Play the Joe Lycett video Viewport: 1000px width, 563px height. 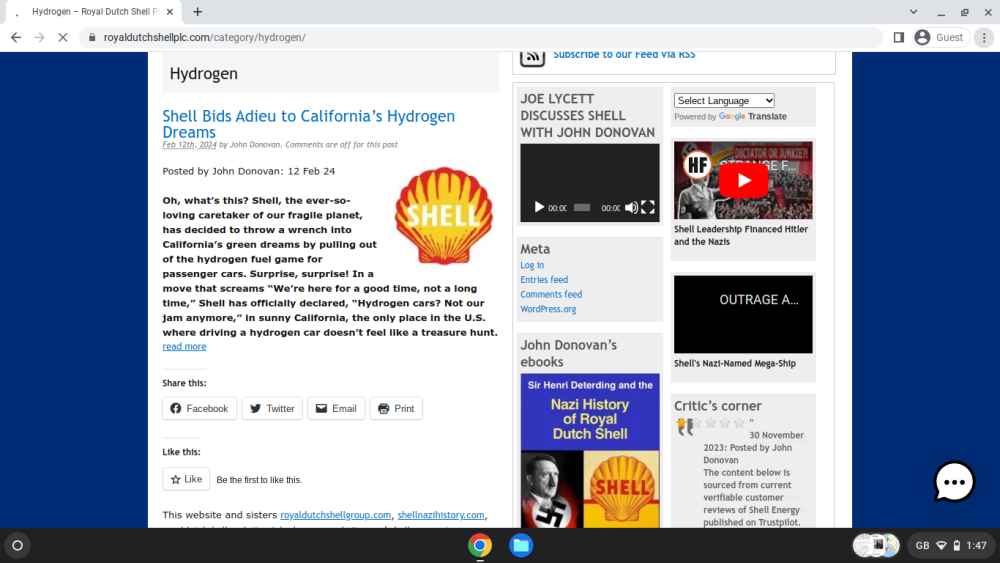[539, 207]
